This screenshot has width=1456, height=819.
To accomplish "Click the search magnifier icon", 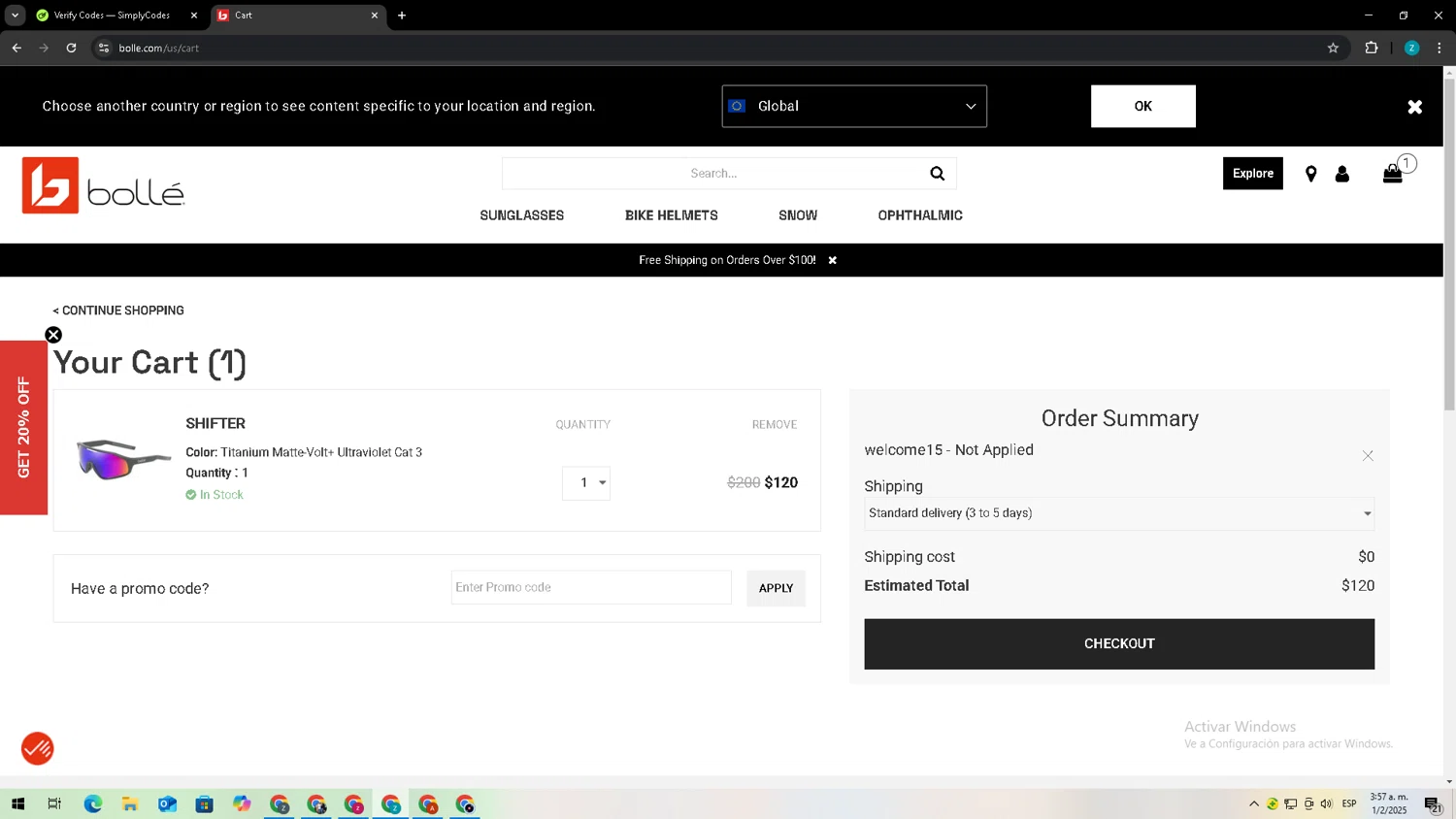I will click(x=937, y=174).
